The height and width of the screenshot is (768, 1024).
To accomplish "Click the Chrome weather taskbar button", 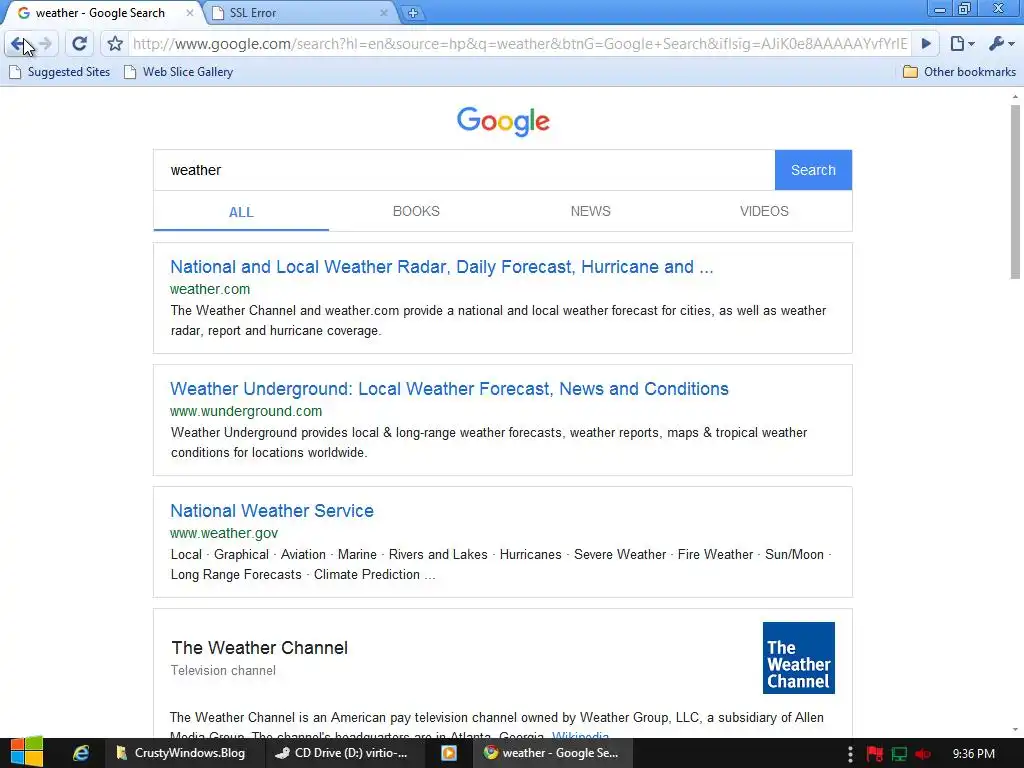I will tap(551, 753).
